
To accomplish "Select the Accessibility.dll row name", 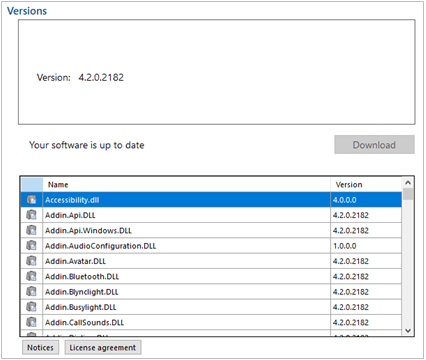I will point(72,200).
